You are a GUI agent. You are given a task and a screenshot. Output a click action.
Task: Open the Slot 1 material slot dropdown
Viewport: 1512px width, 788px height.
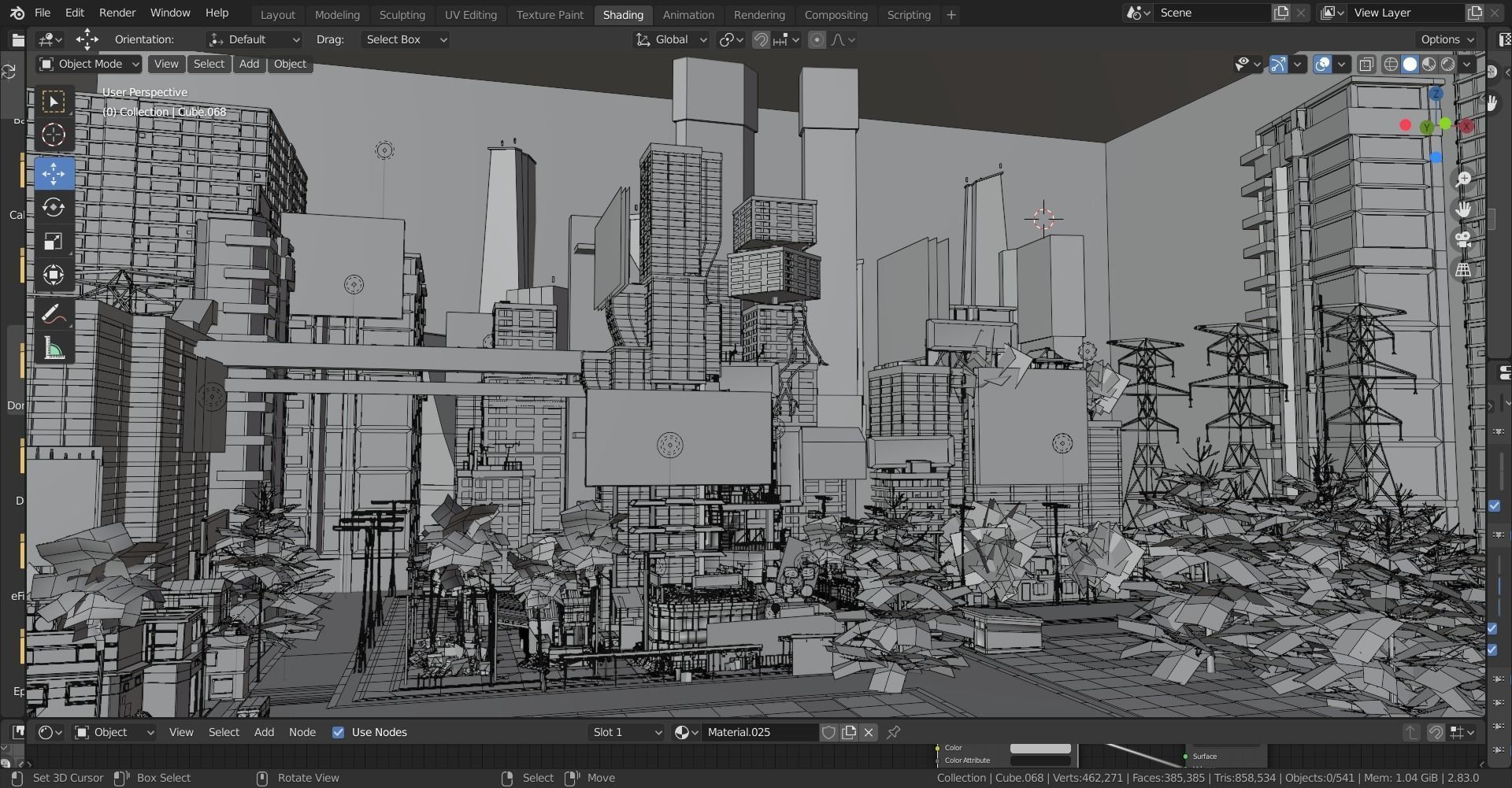(627, 733)
